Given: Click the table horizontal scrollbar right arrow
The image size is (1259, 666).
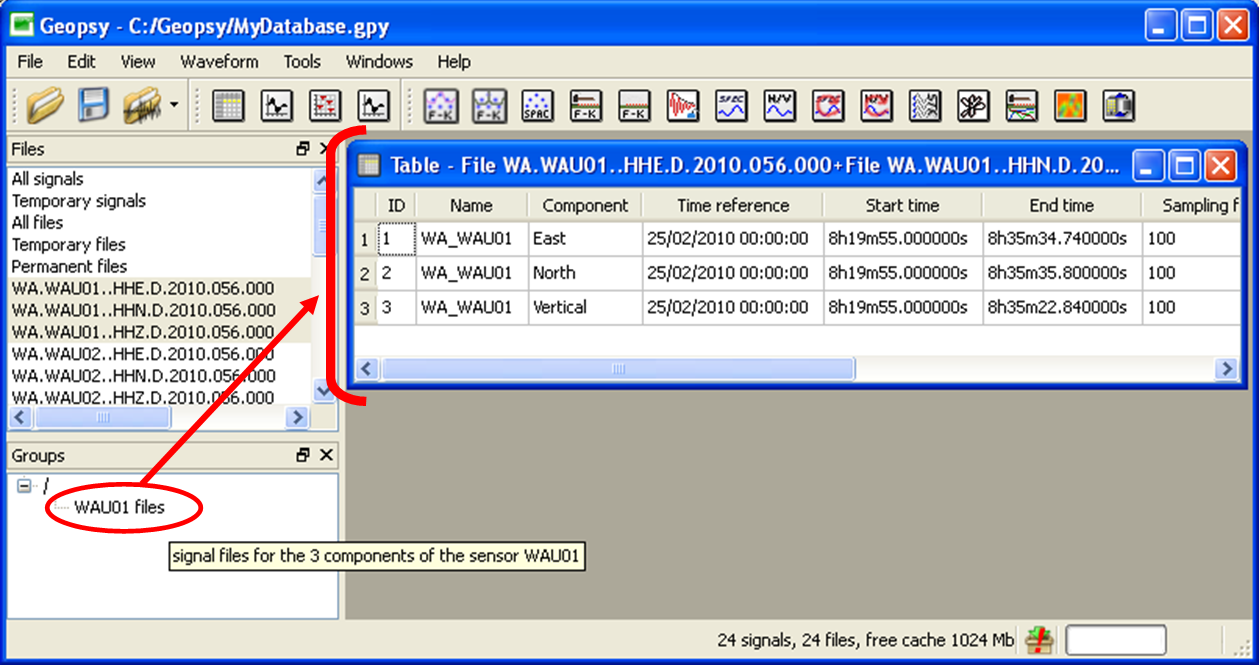Looking at the screenshot, I should [1226, 369].
